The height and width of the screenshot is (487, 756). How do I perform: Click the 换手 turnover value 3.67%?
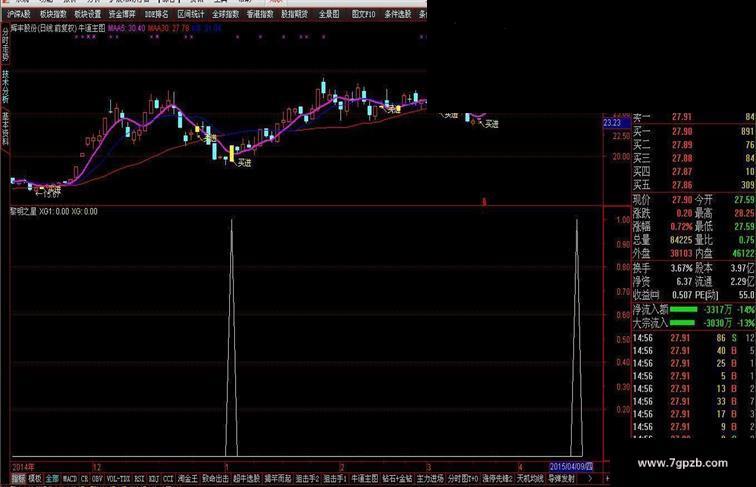pos(681,268)
